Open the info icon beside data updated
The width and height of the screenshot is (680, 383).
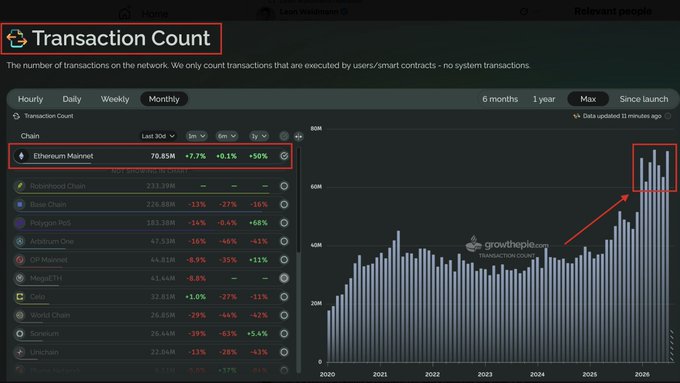[x=668, y=116]
